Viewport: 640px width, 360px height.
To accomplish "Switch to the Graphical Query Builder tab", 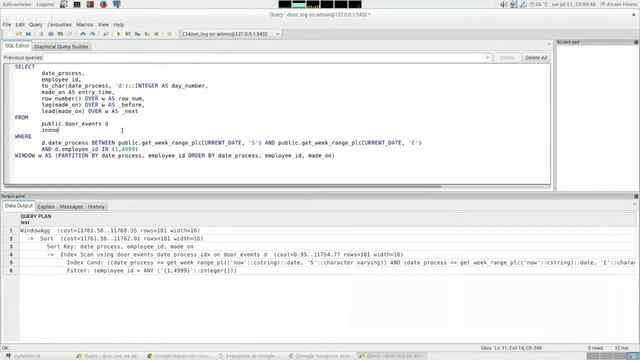I will [x=61, y=47].
